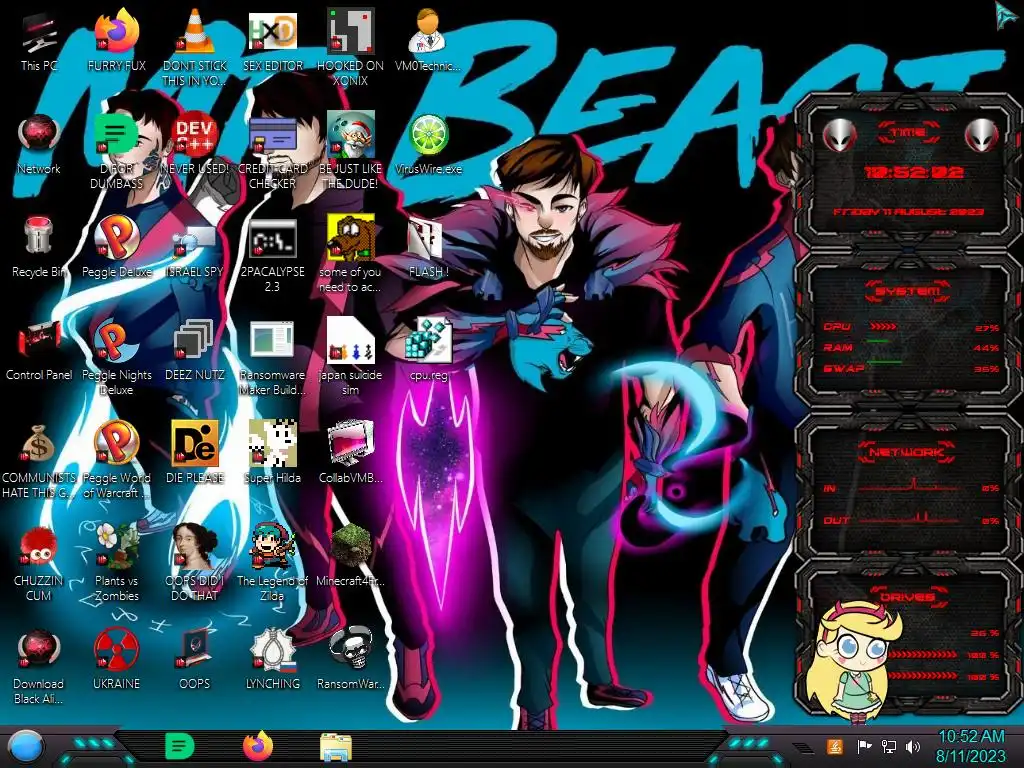Click the blonde cartoon girl desktop mascot
This screenshot has height=768, width=1024.
click(x=854, y=661)
